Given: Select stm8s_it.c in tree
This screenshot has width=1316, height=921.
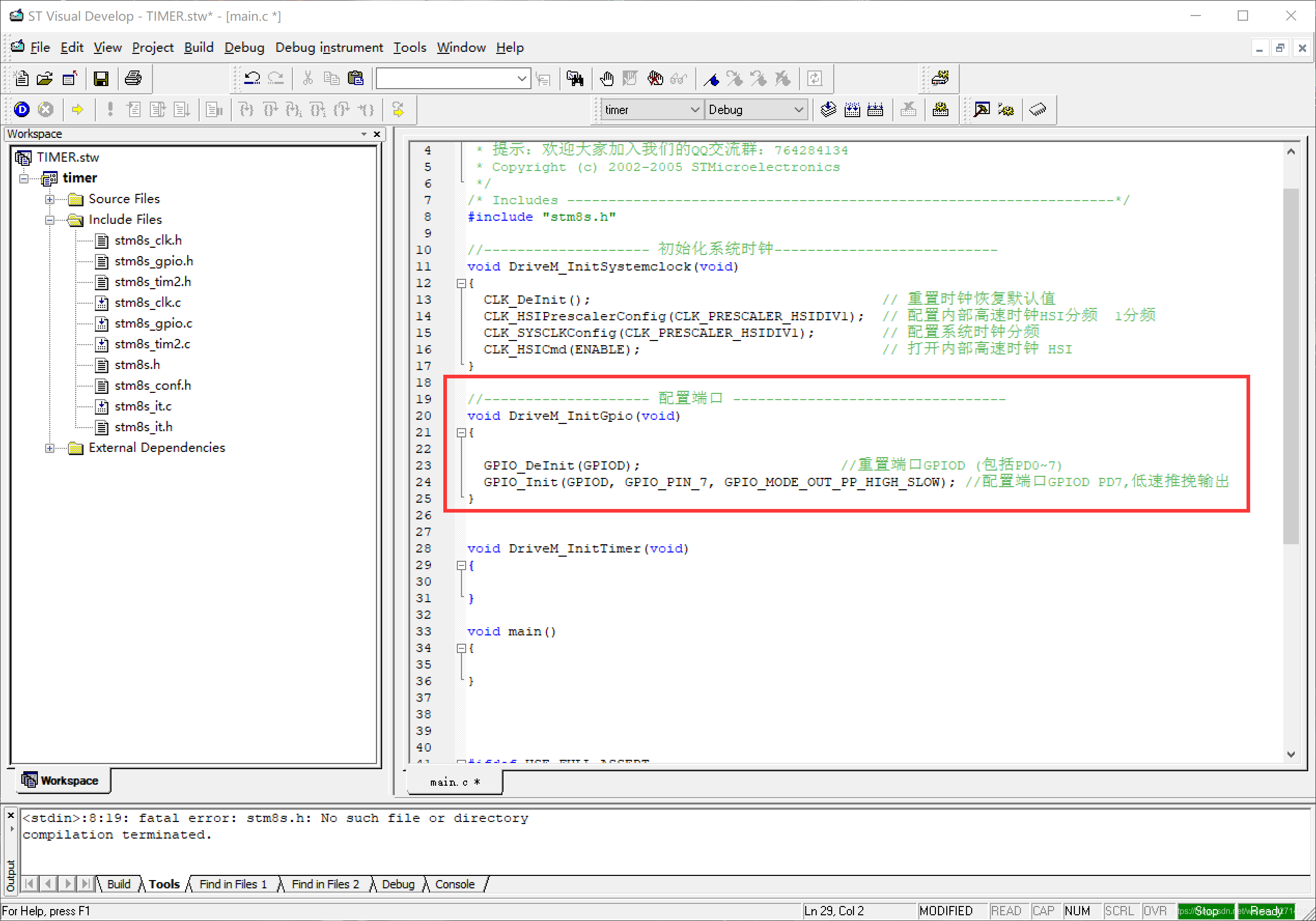Looking at the screenshot, I should click(143, 407).
